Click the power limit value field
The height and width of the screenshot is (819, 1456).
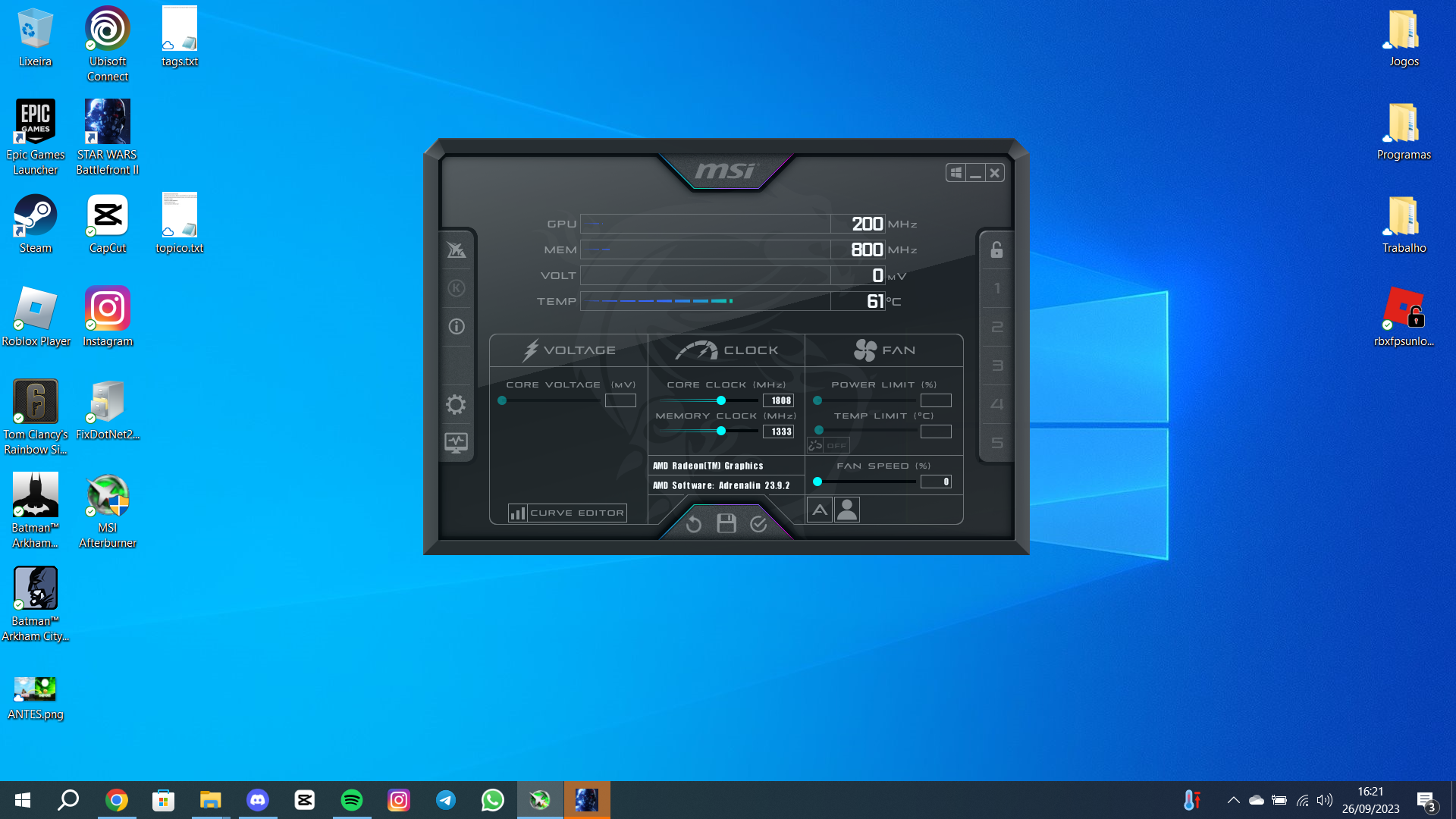(936, 400)
